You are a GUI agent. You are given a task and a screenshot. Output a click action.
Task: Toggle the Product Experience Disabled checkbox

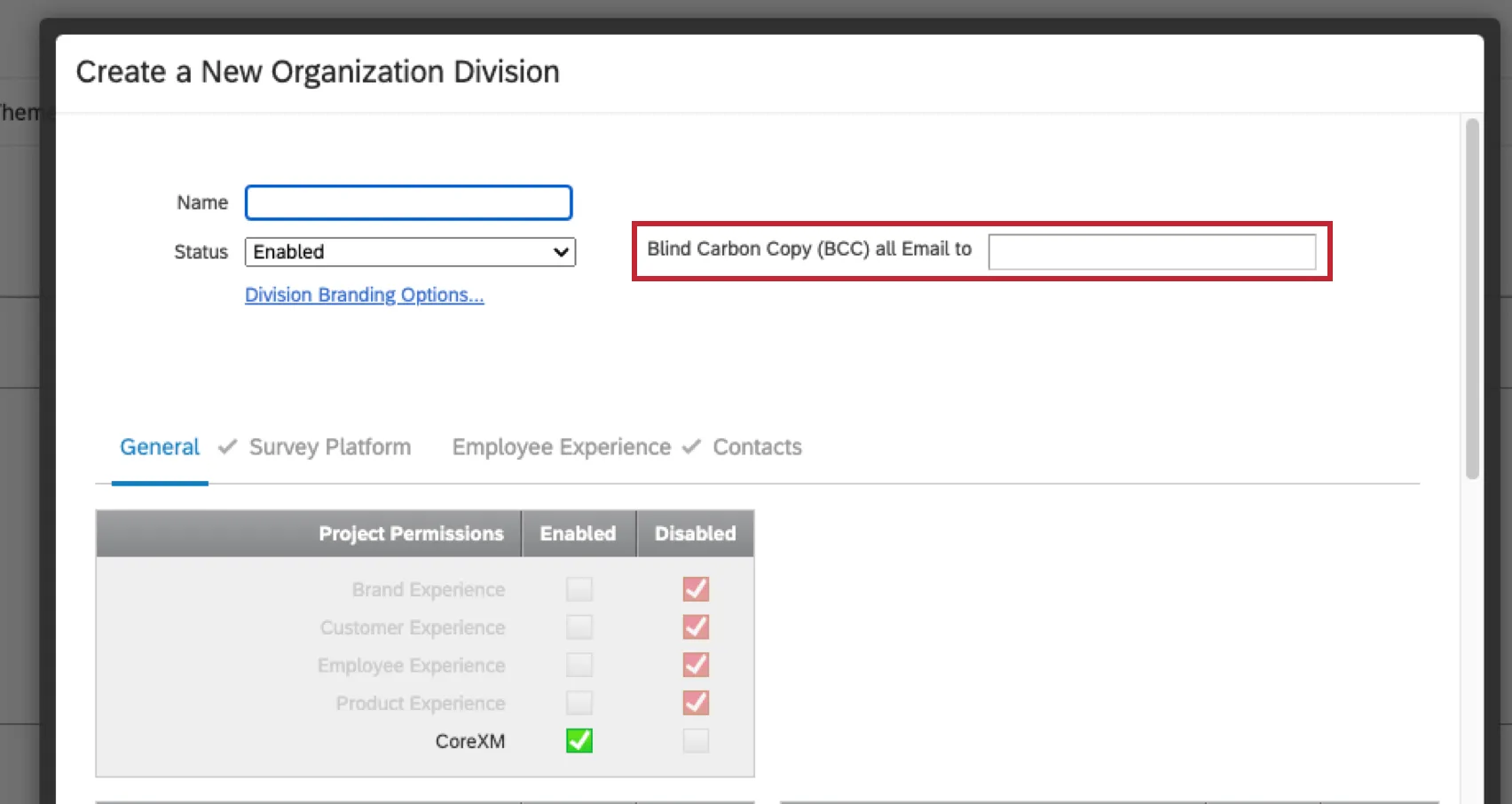point(696,702)
